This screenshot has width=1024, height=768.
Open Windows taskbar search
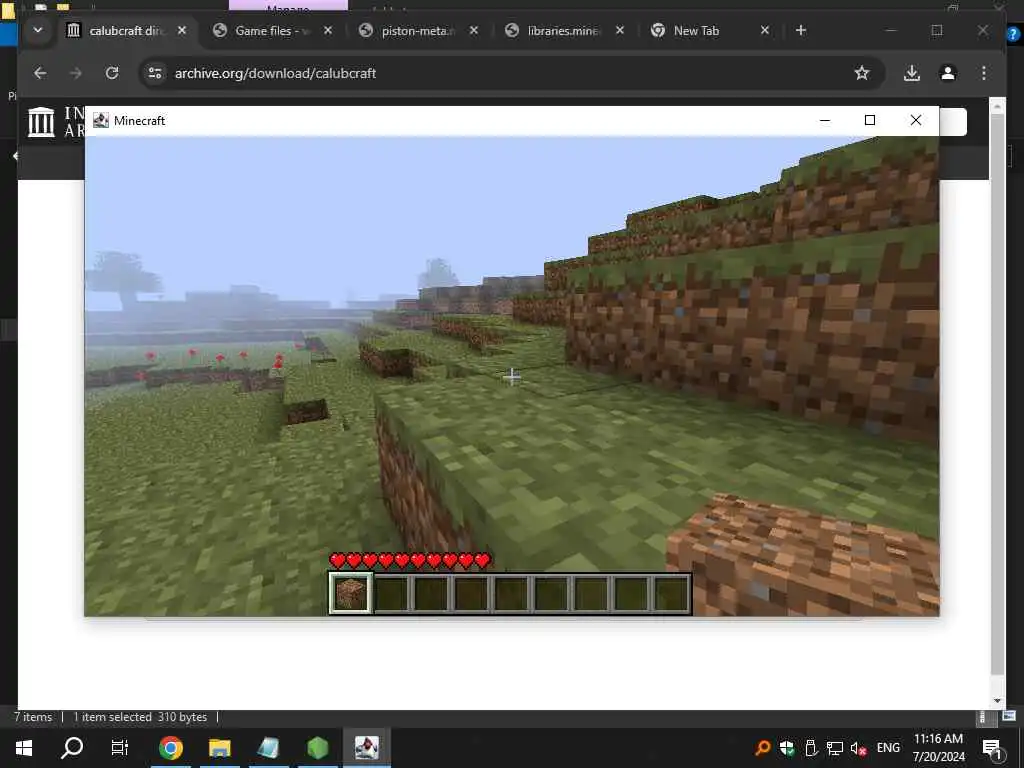click(x=72, y=748)
